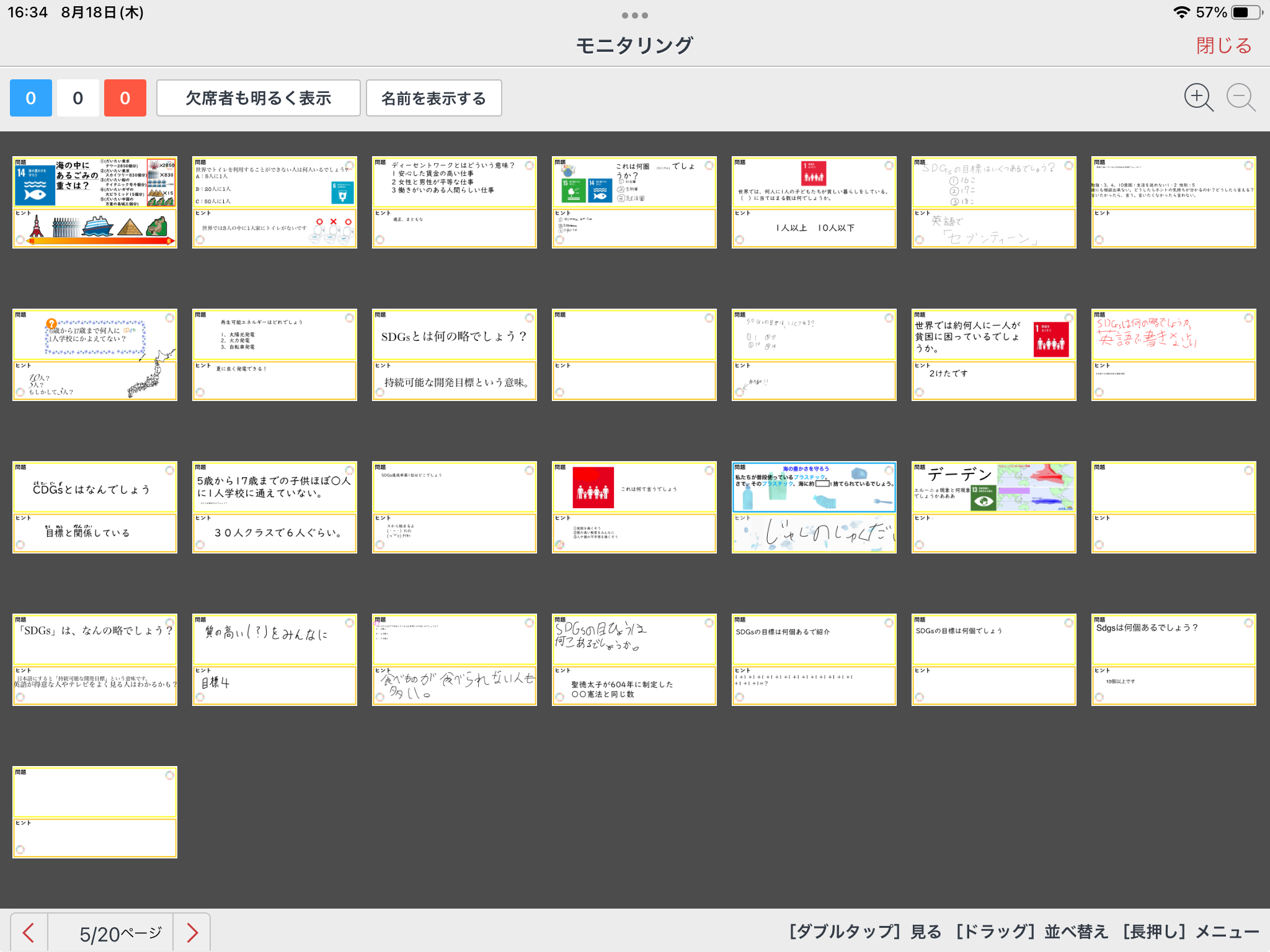Screen dimensions: 1270x952
Task: Go to the previous page arrow
Action: (x=29, y=933)
